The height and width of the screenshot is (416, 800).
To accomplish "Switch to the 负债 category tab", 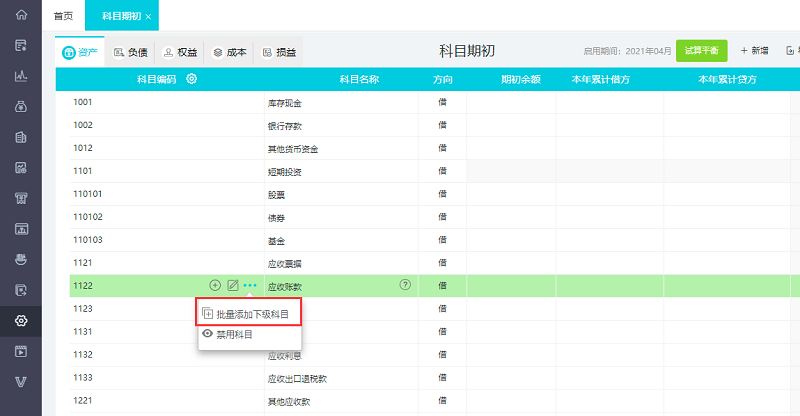I will click(x=131, y=52).
